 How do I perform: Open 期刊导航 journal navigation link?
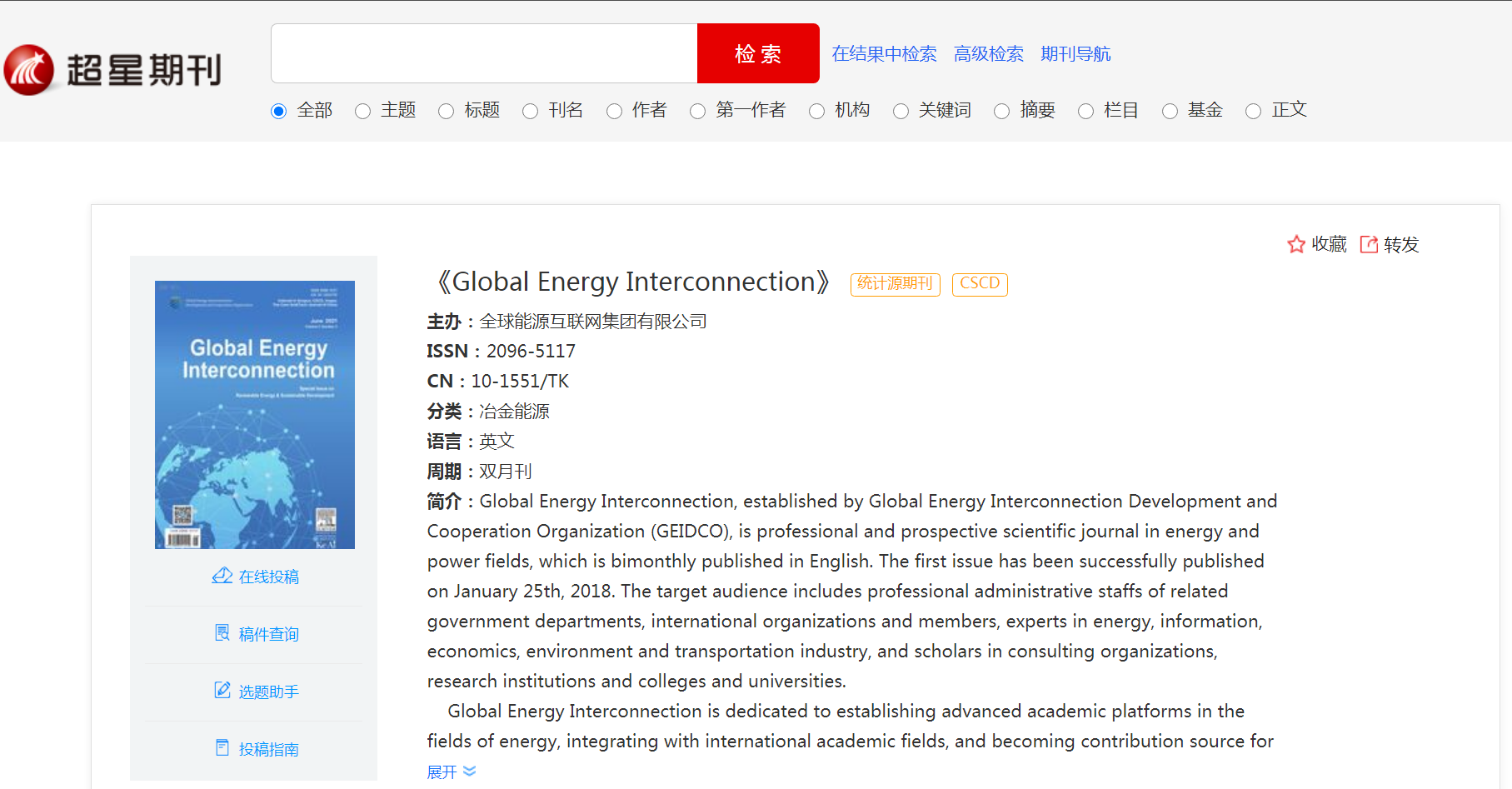pos(1075,54)
